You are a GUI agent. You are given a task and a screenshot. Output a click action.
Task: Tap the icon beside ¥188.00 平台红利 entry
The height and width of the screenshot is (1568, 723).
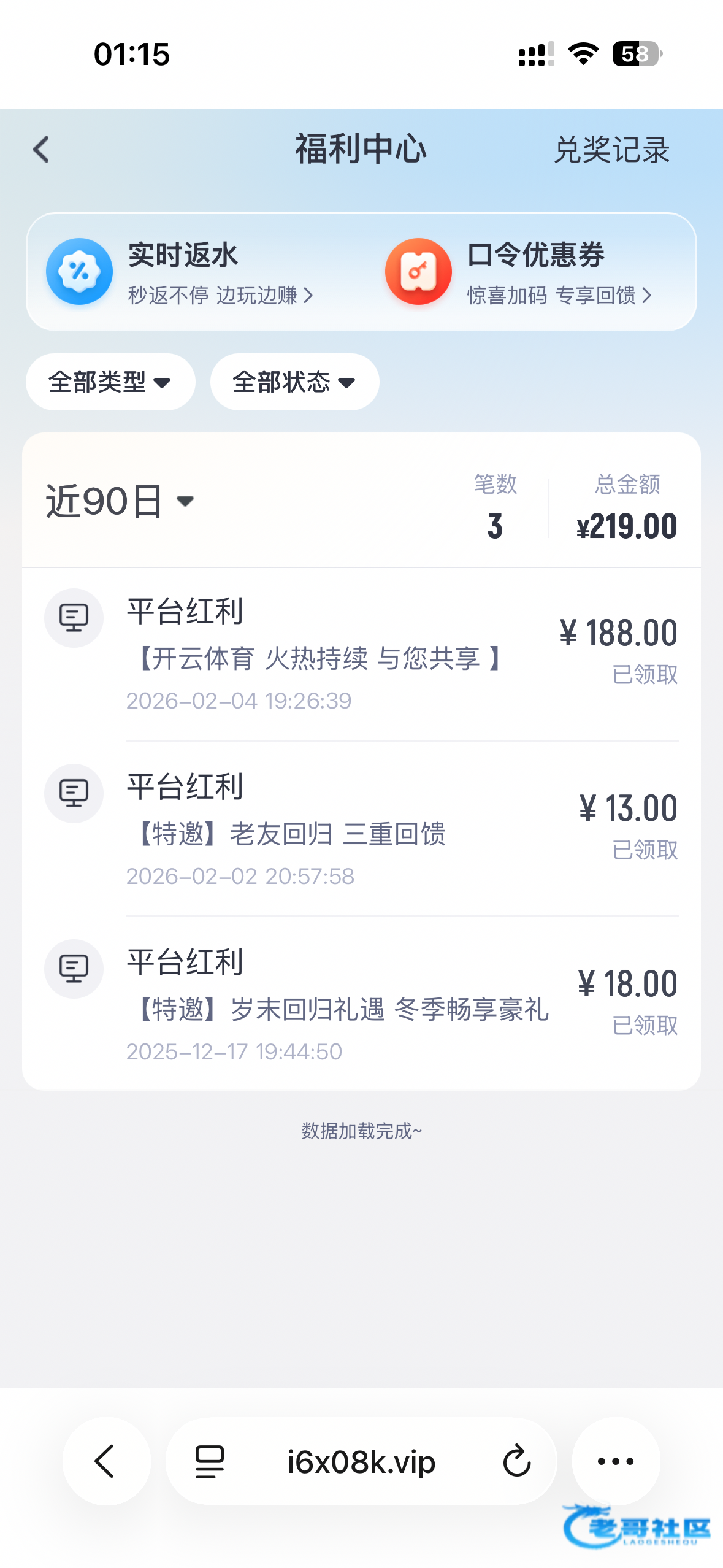coord(74,618)
